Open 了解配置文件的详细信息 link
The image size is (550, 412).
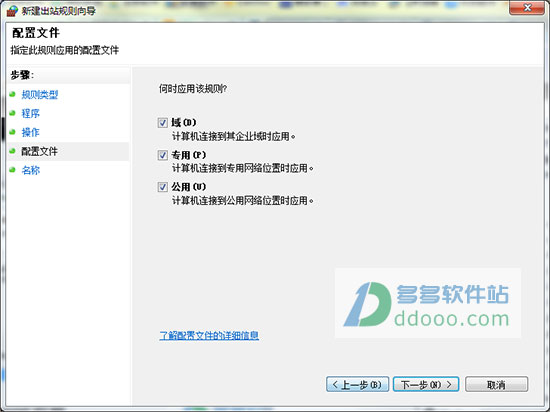[x=209, y=336]
